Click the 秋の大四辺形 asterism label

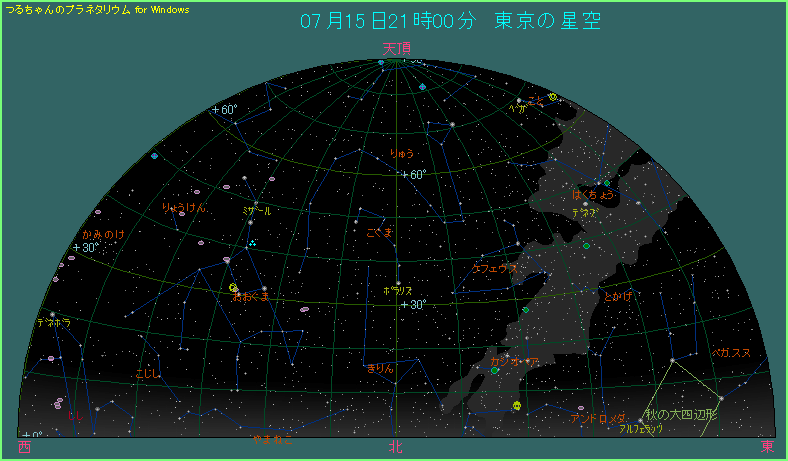coord(681,414)
